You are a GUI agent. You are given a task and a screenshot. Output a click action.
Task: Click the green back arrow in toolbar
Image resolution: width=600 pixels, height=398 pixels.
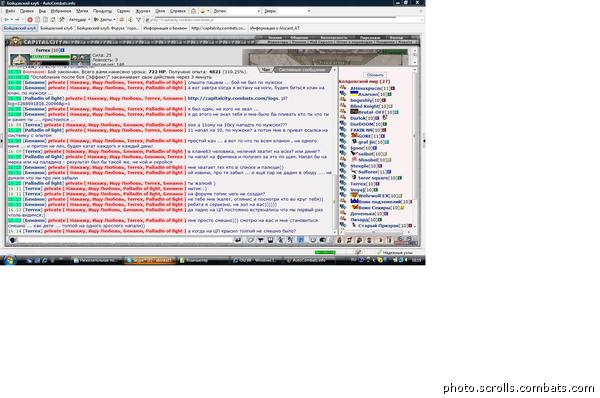(7, 20)
